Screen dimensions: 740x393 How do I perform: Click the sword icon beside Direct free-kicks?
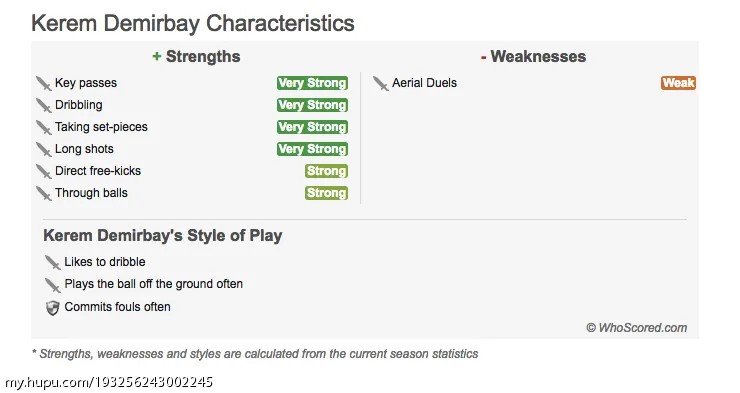coord(43,172)
